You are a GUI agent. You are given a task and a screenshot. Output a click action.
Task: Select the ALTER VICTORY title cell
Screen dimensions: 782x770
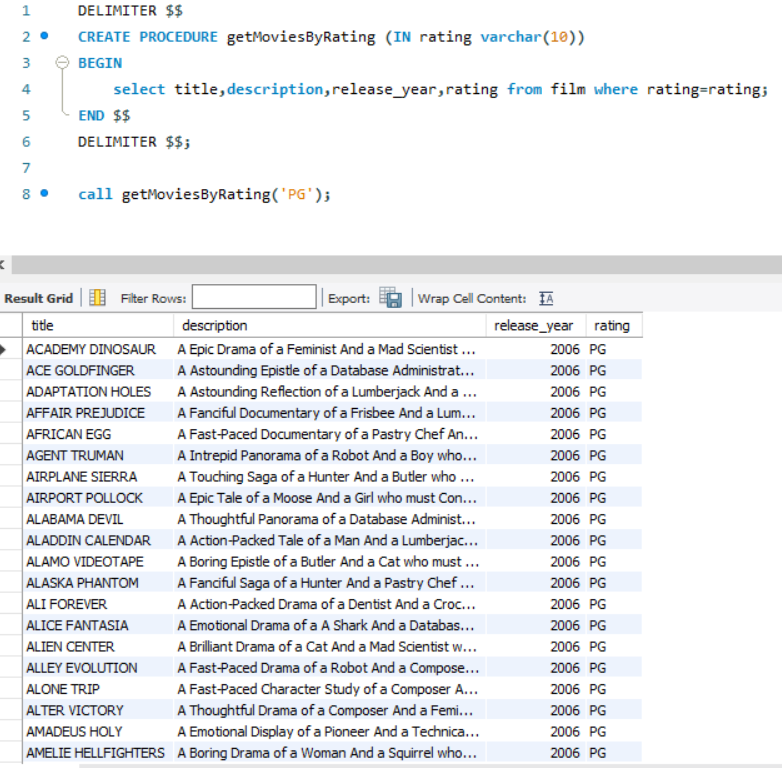[x=98, y=710]
